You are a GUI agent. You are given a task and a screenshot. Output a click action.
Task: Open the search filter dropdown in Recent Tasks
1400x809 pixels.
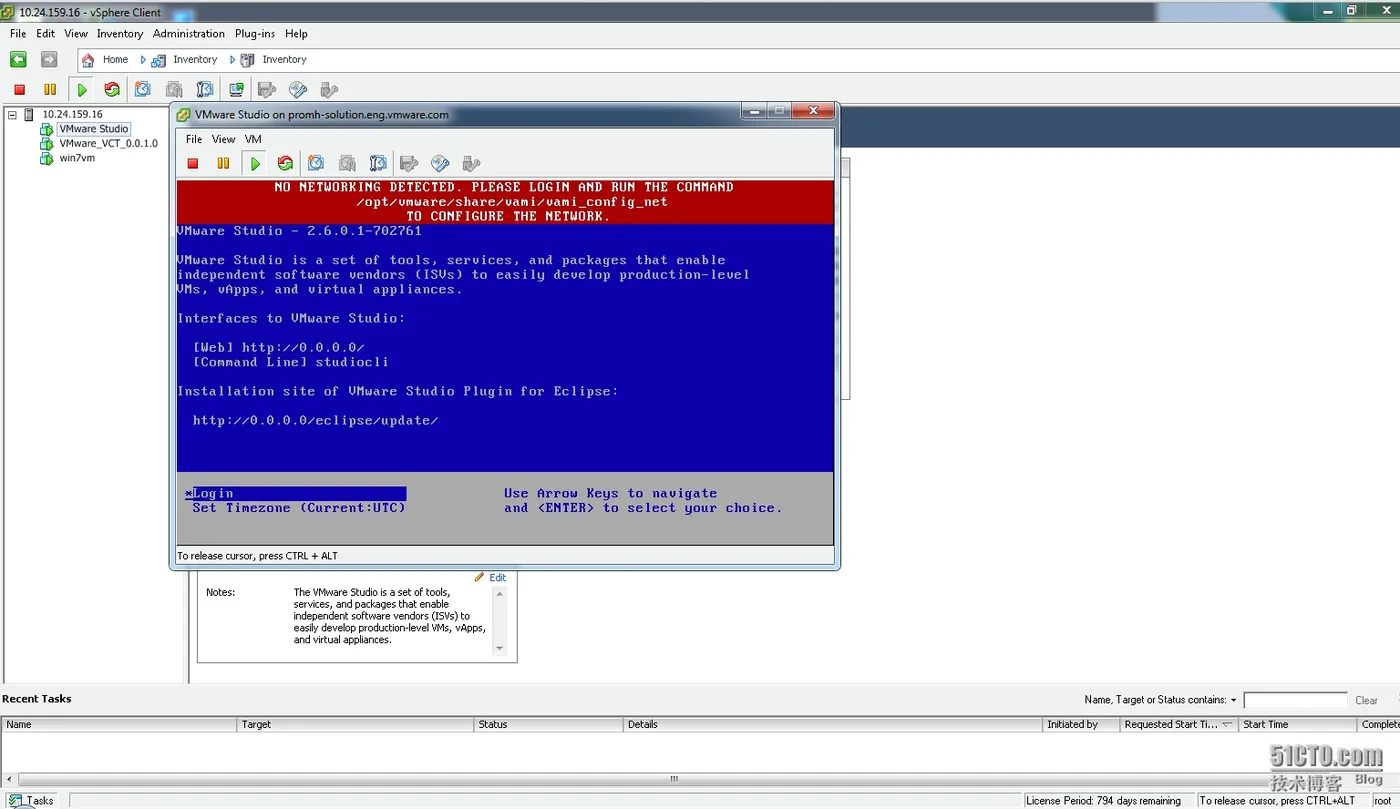coord(1234,700)
